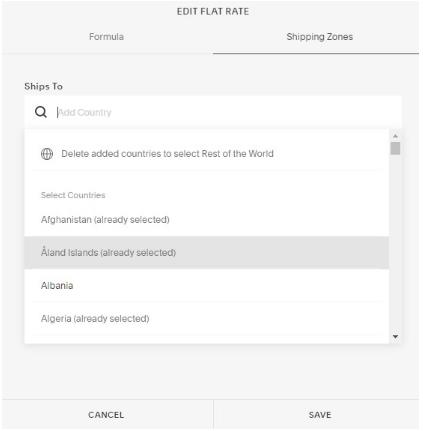The image size is (423, 431).
Task: Save the flat rate changes
Action: [320, 415]
